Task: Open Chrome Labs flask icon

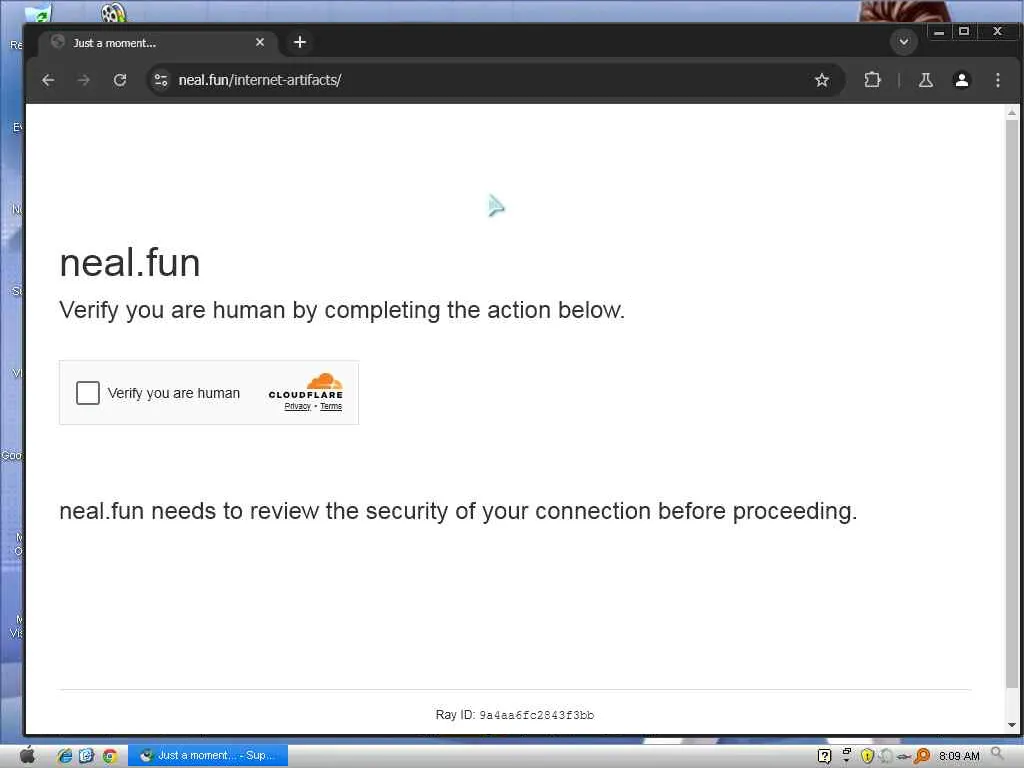Action: (x=925, y=80)
